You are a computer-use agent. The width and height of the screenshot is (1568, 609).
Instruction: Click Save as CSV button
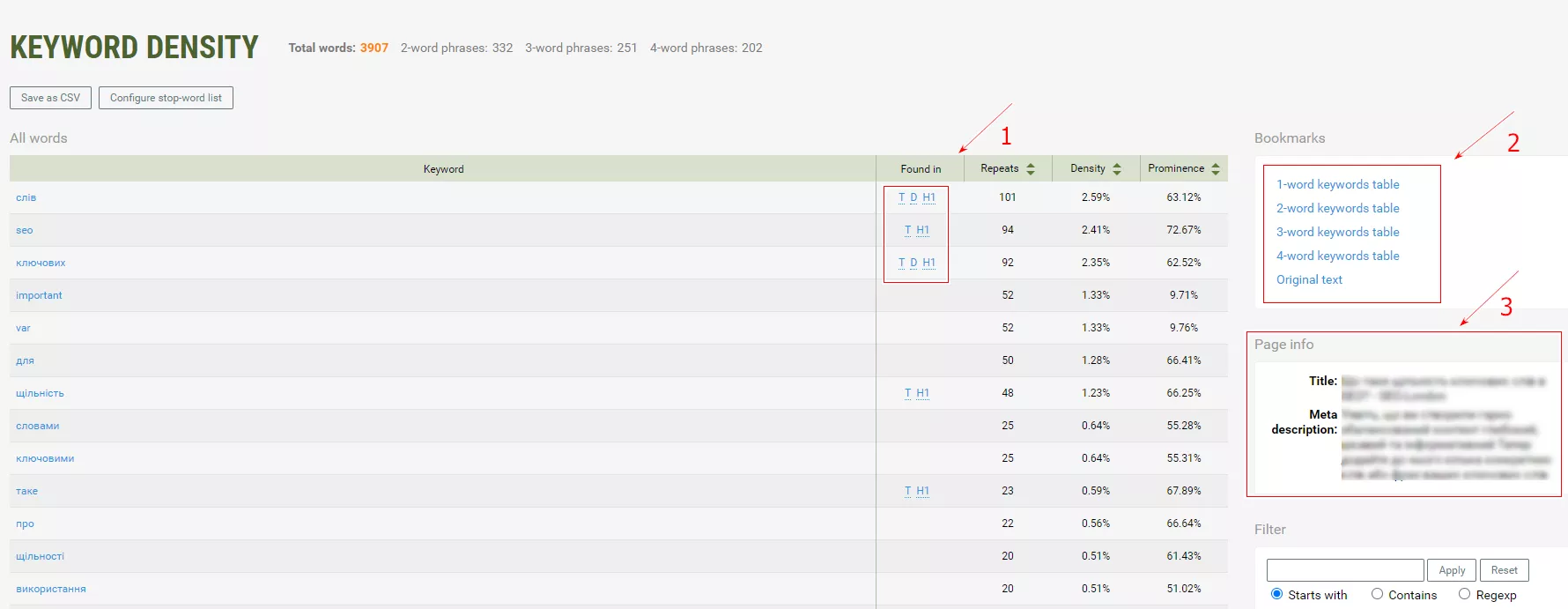(x=50, y=98)
